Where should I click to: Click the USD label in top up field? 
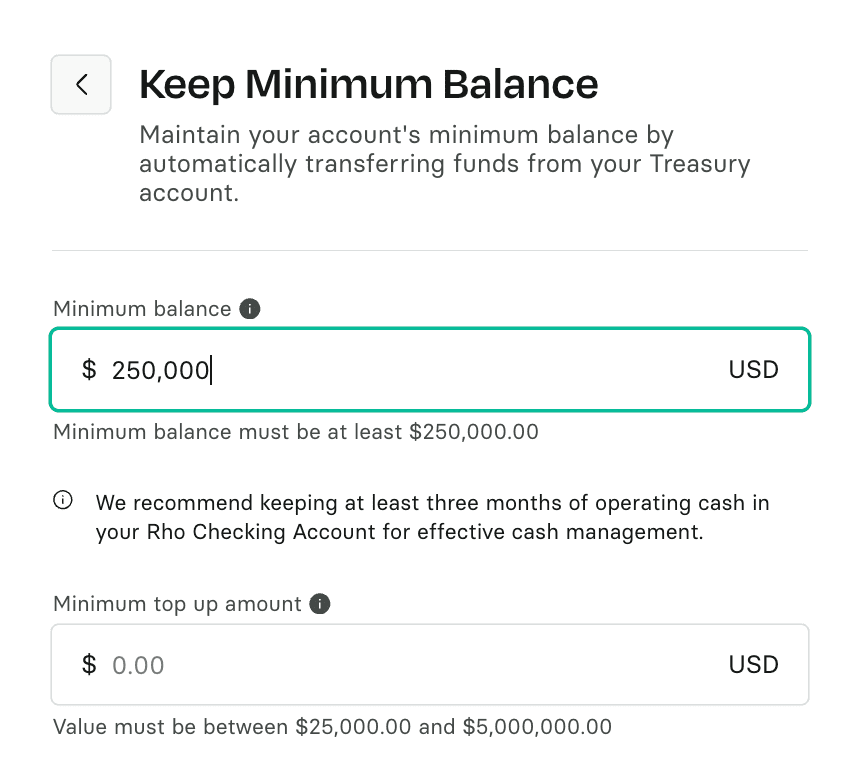coord(753,665)
